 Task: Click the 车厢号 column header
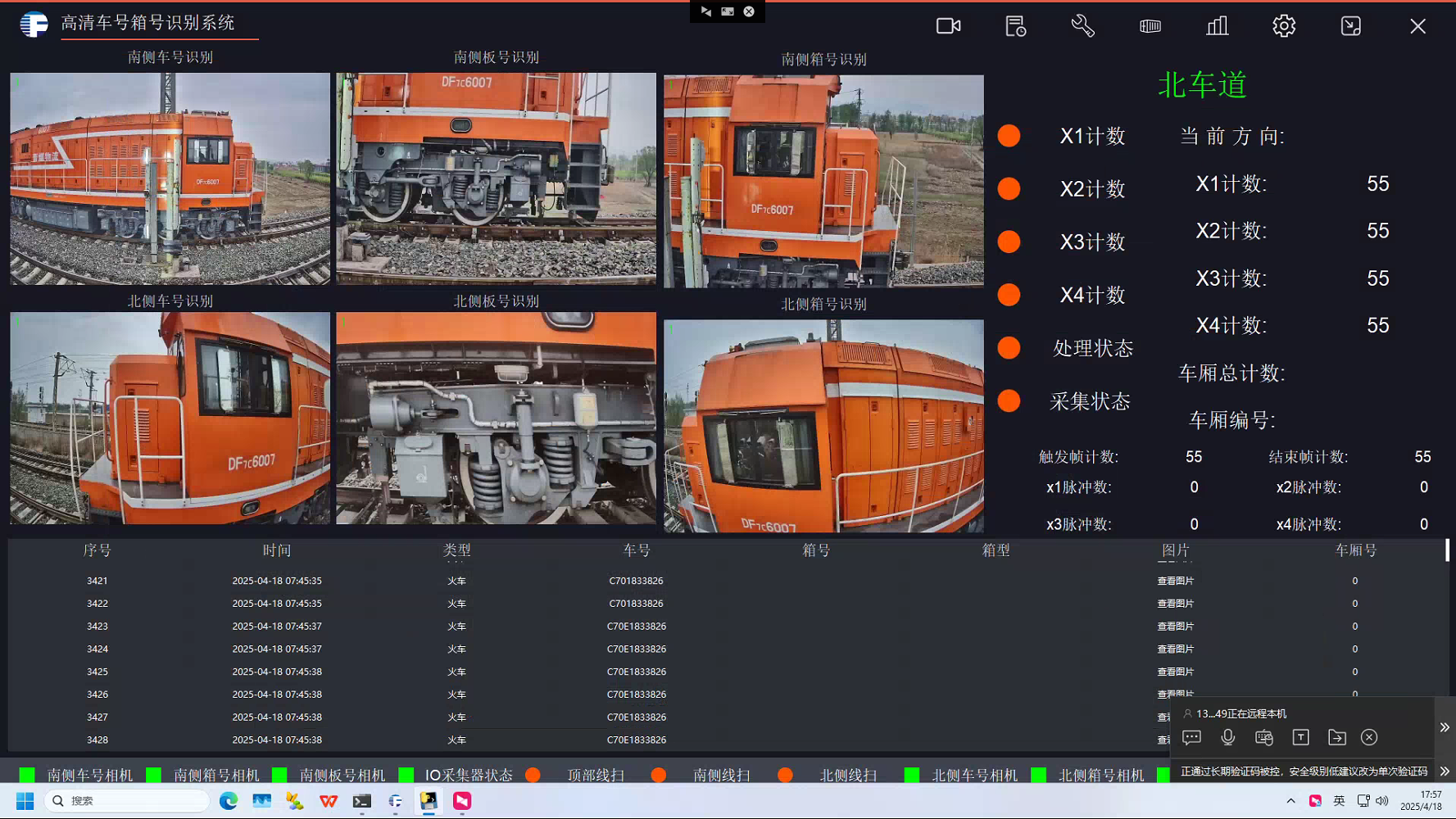click(1355, 551)
